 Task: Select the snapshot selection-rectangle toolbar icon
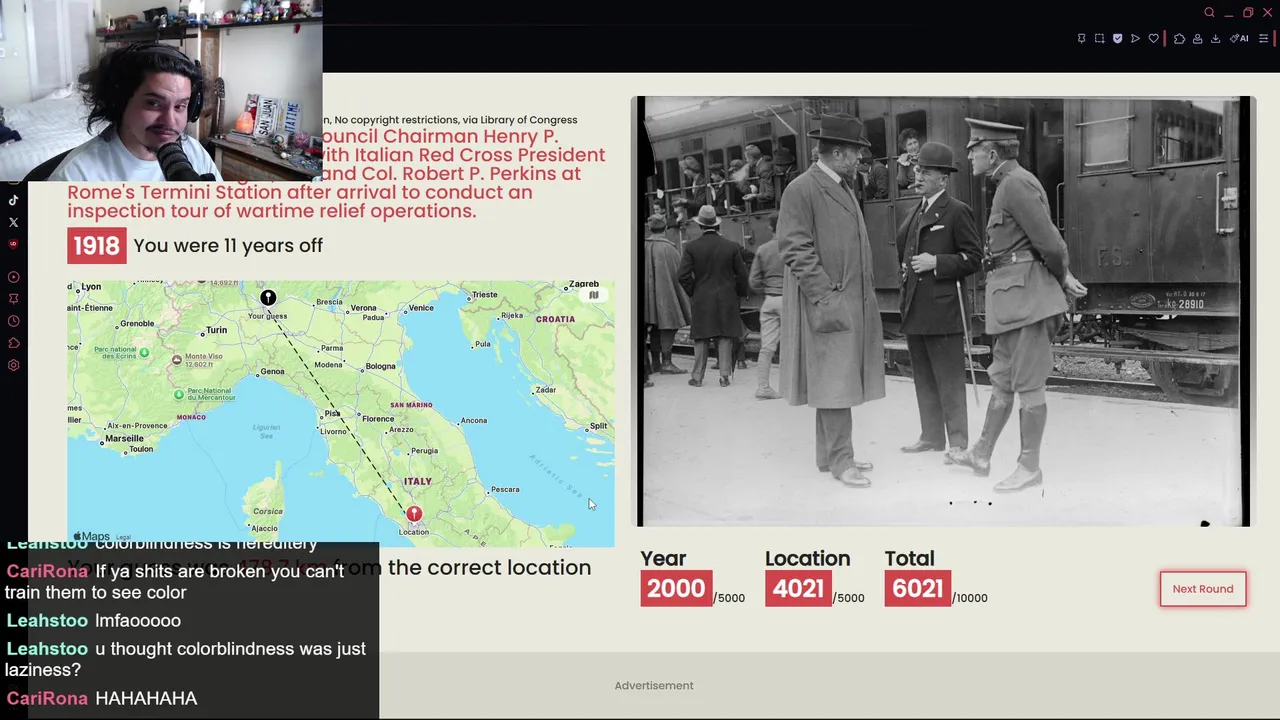[x=1099, y=39]
